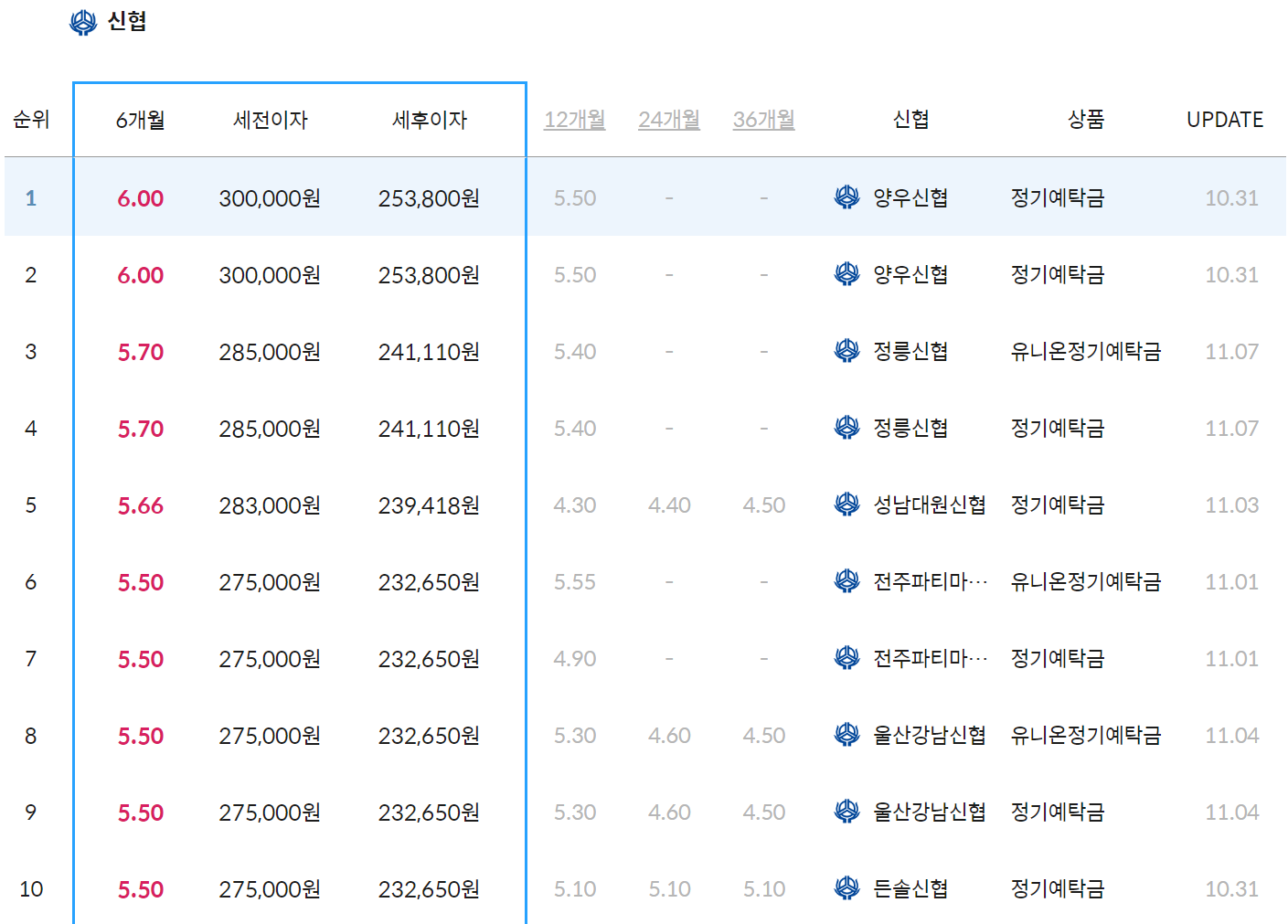Open 양우신협 link in the rank 2 row
The width and height of the screenshot is (1288, 924).
click(x=910, y=274)
